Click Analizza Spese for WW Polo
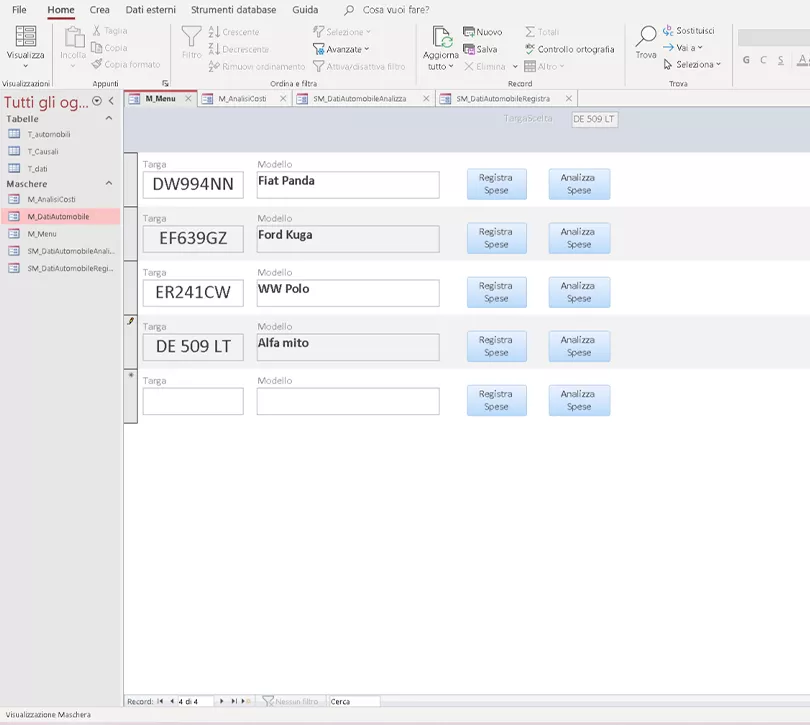This screenshot has height=725, width=810. pyautogui.click(x=579, y=292)
